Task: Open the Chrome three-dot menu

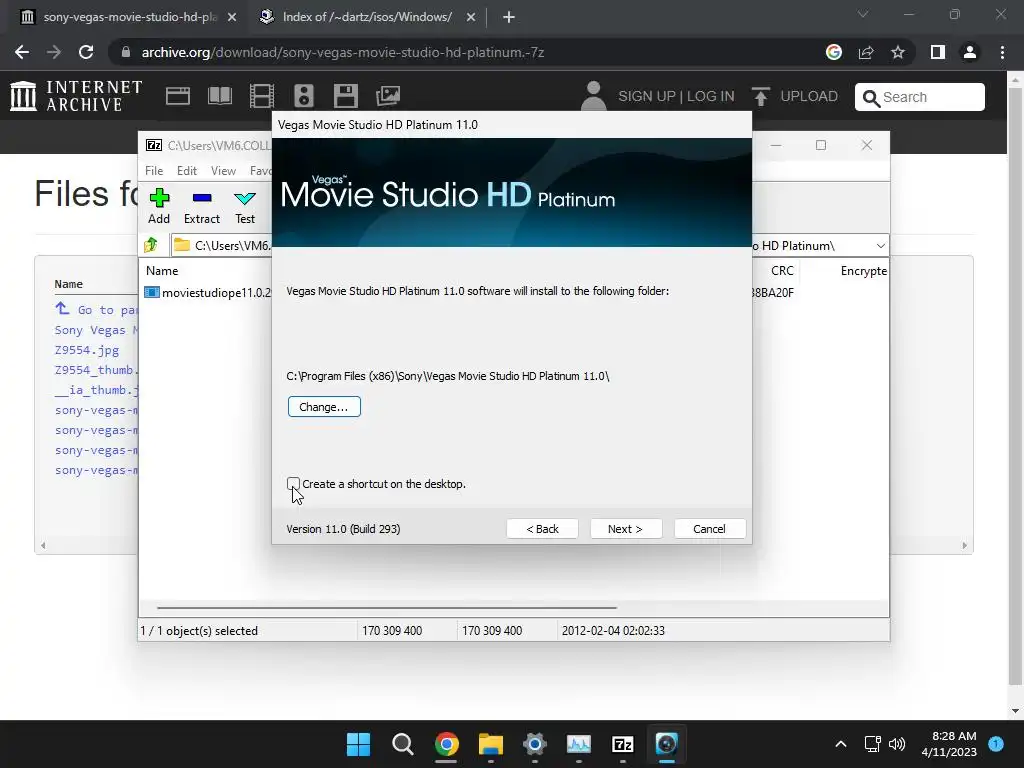Action: coord(1002,52)
